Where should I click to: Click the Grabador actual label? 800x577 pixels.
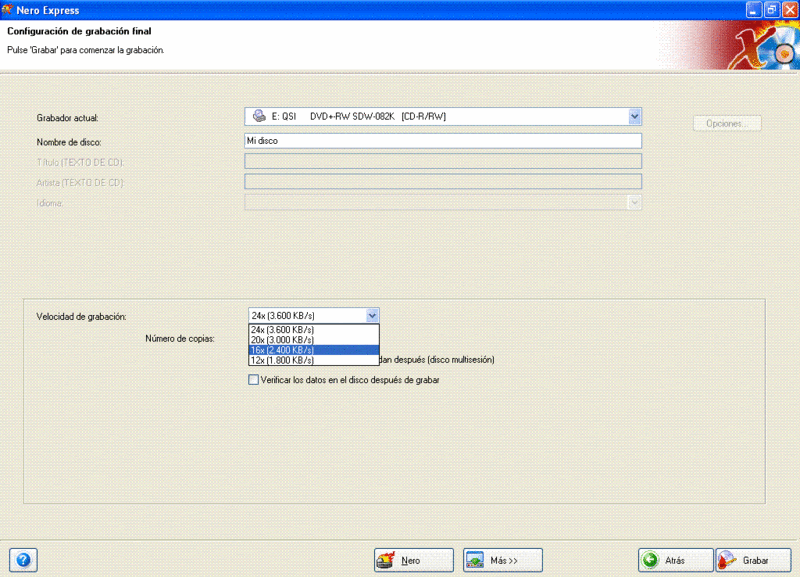67,118
